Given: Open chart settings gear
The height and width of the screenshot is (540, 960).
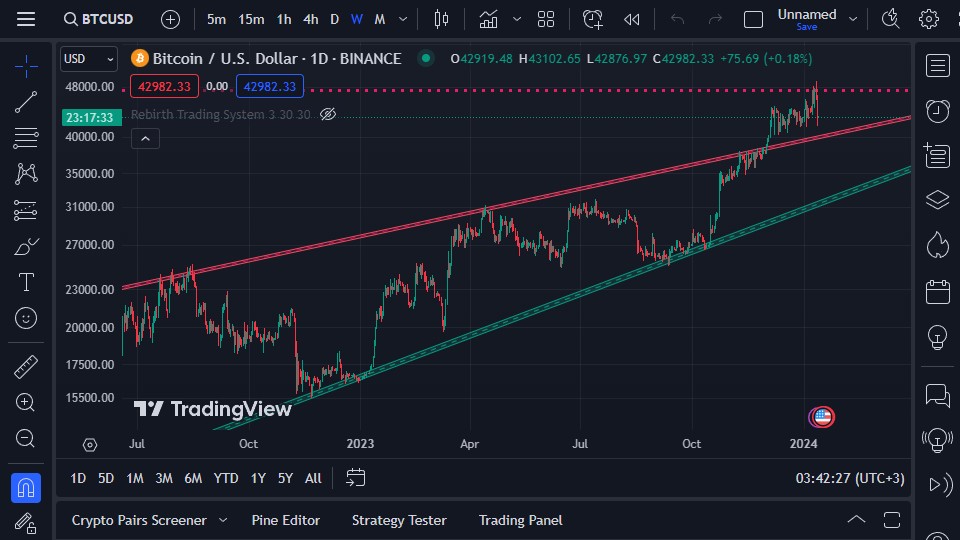Looking at the screenshot, I should pyautogui.click(x=929, y=20).
